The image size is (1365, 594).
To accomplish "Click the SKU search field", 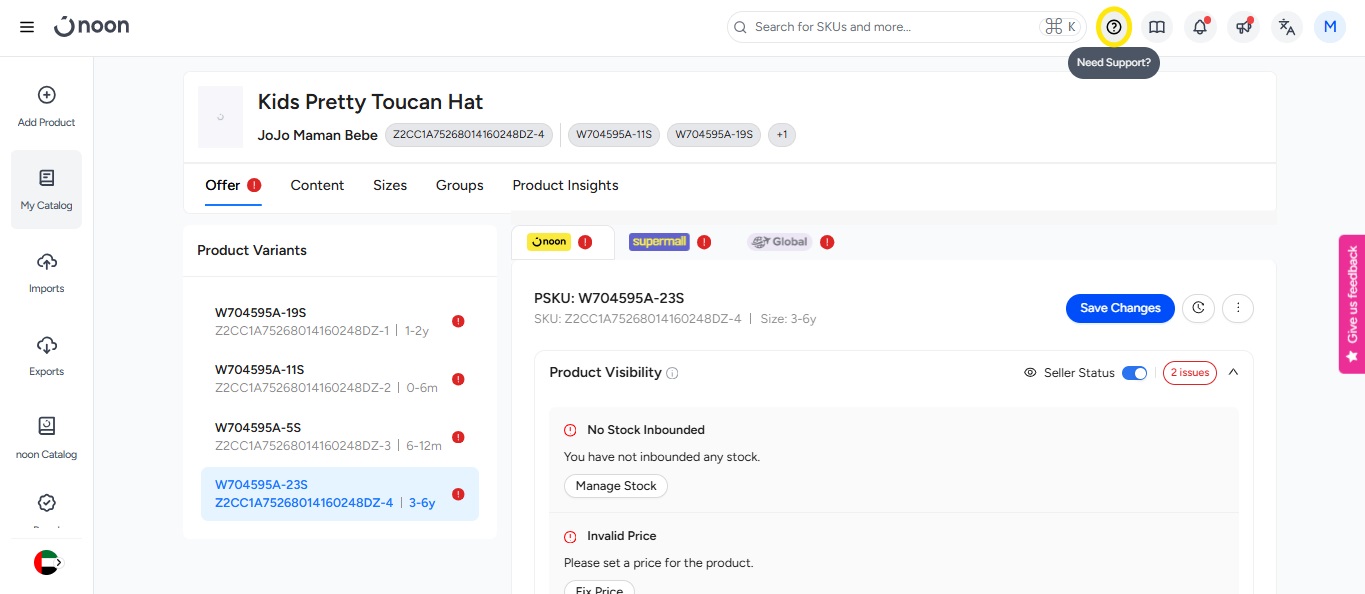I will tap(890, 27).
